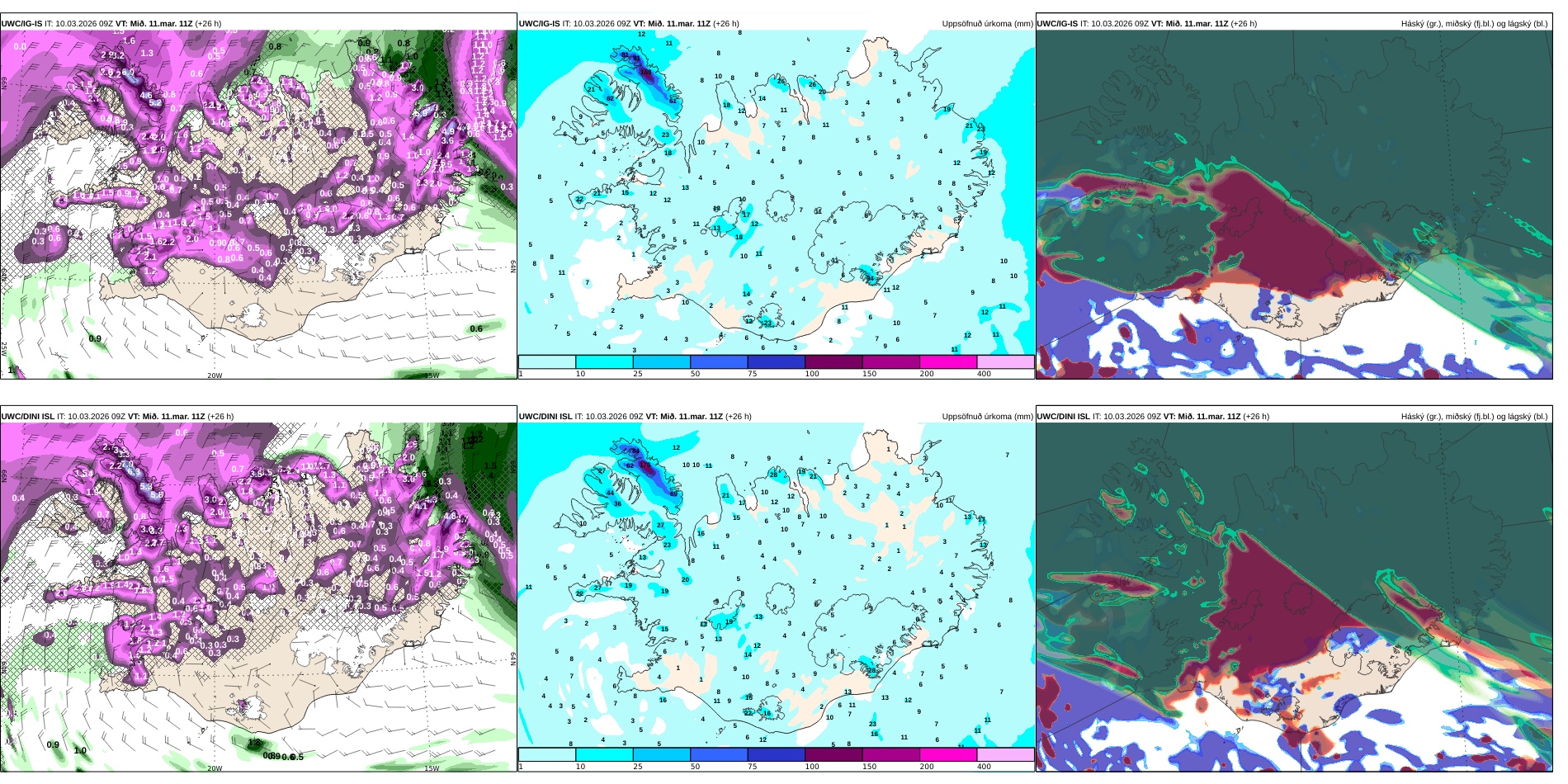Click the 15W longitude label on IG-IS wind map
The width and height of the screenshot is (1568, 784).
[432, 375]
